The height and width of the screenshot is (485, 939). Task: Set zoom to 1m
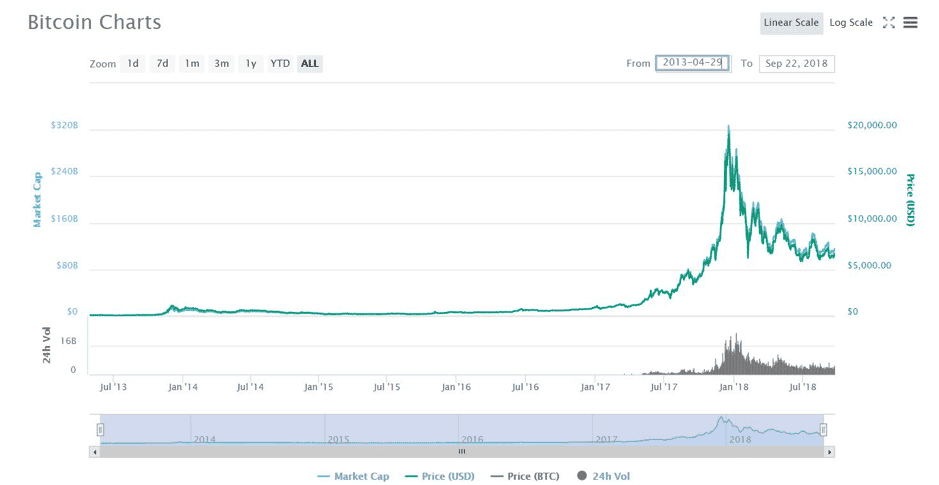[x=192, y=63]
